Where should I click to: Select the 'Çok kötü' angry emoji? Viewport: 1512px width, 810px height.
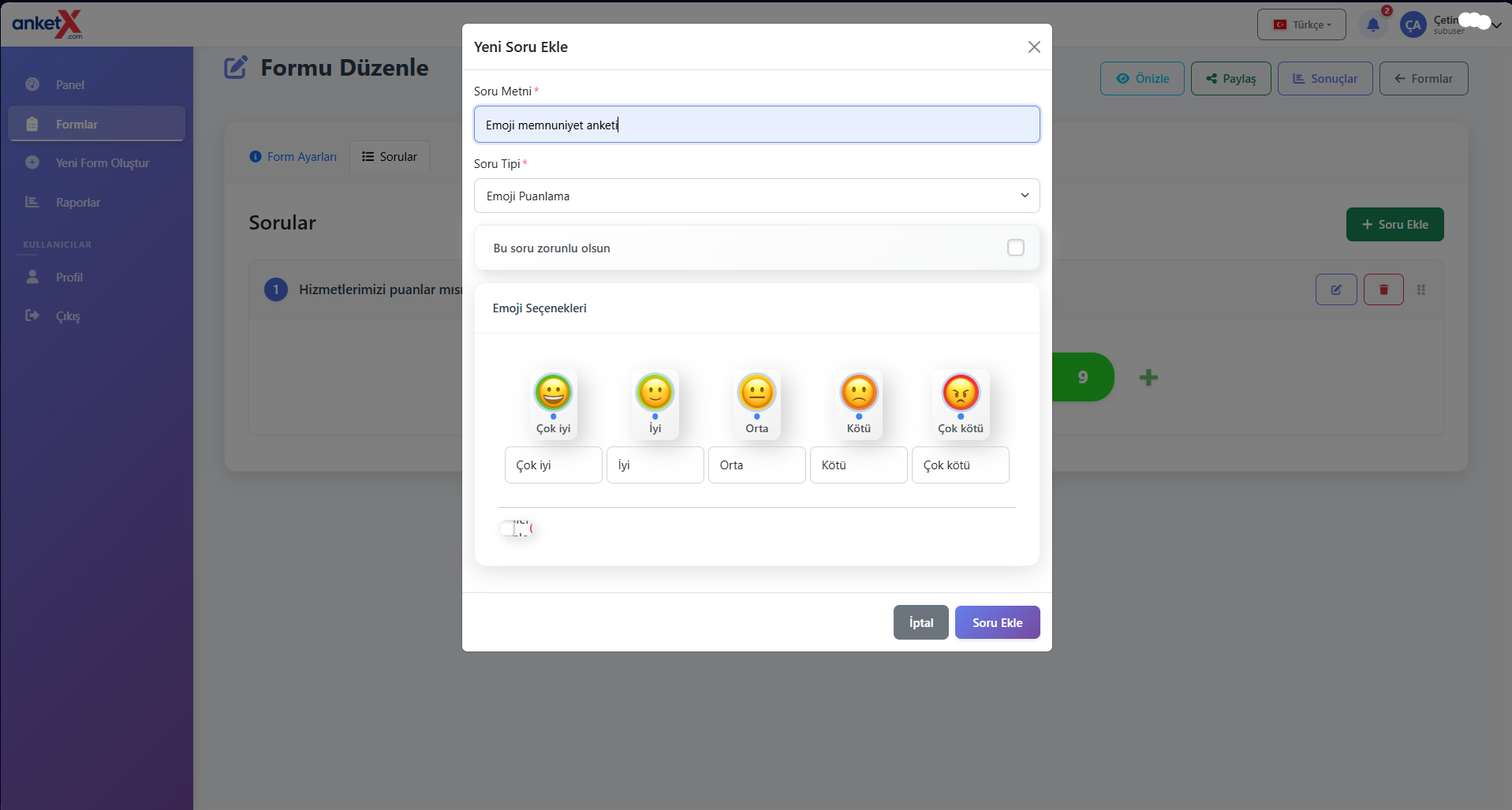960,393
